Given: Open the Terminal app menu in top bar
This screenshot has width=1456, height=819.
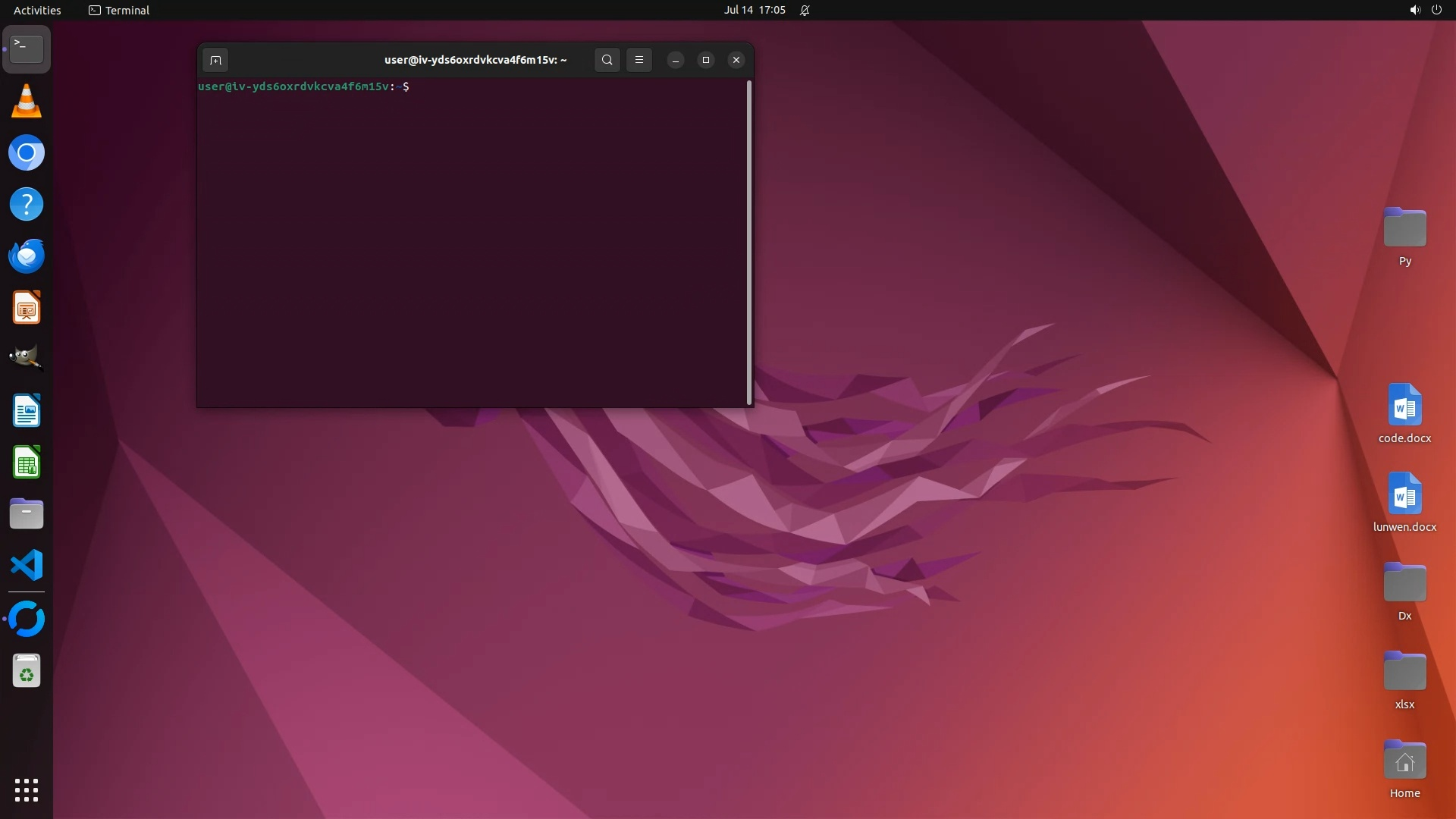Looking at the screenshot, I should tap(119, 10).
